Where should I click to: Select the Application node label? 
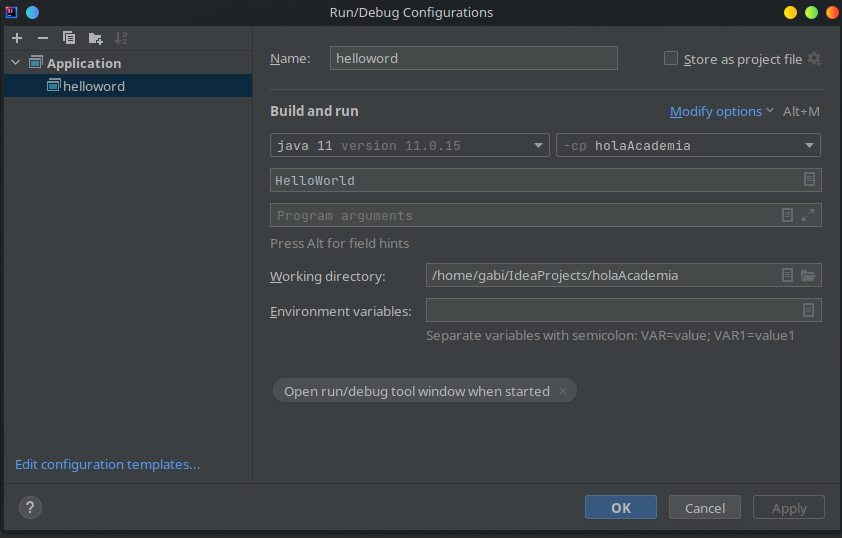pos(84,63)
